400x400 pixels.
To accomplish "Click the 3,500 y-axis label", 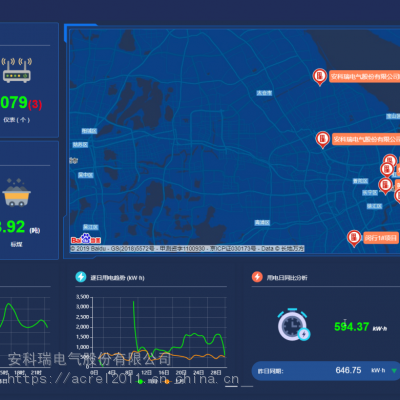I will click(82, 297).
